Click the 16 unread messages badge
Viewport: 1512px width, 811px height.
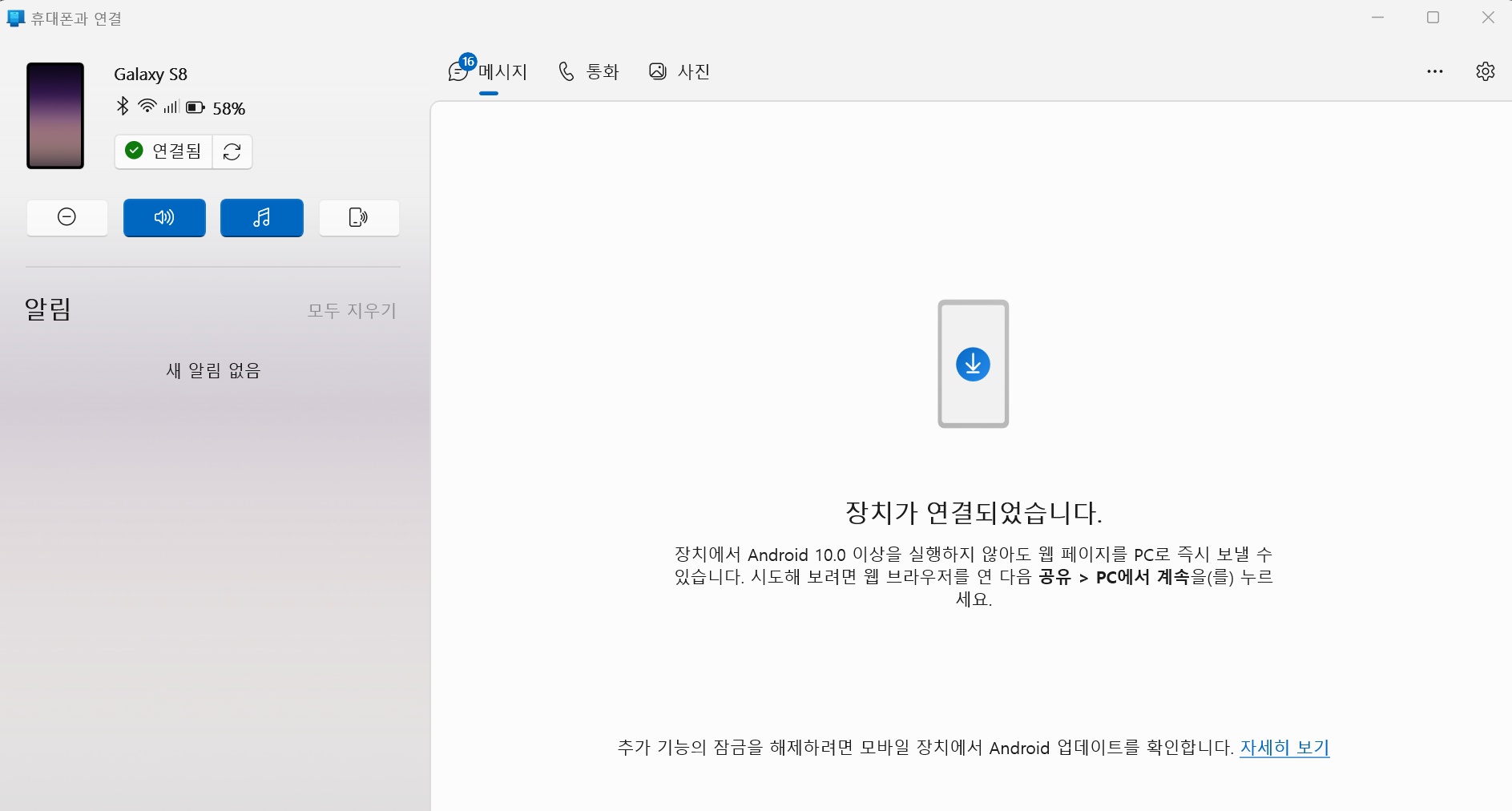click(x=468, y=62)
